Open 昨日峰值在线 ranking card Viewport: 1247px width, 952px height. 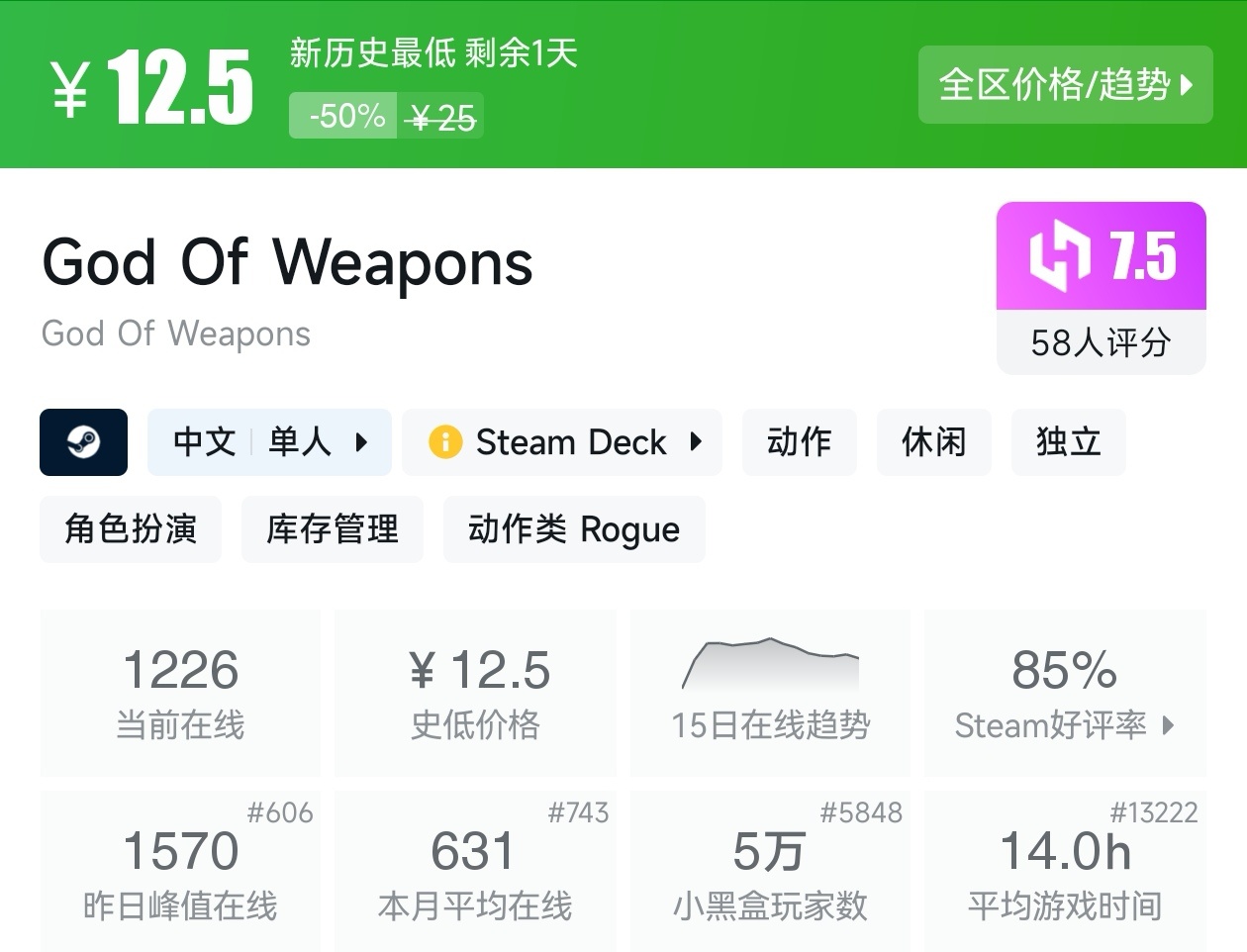pos(180,873)
